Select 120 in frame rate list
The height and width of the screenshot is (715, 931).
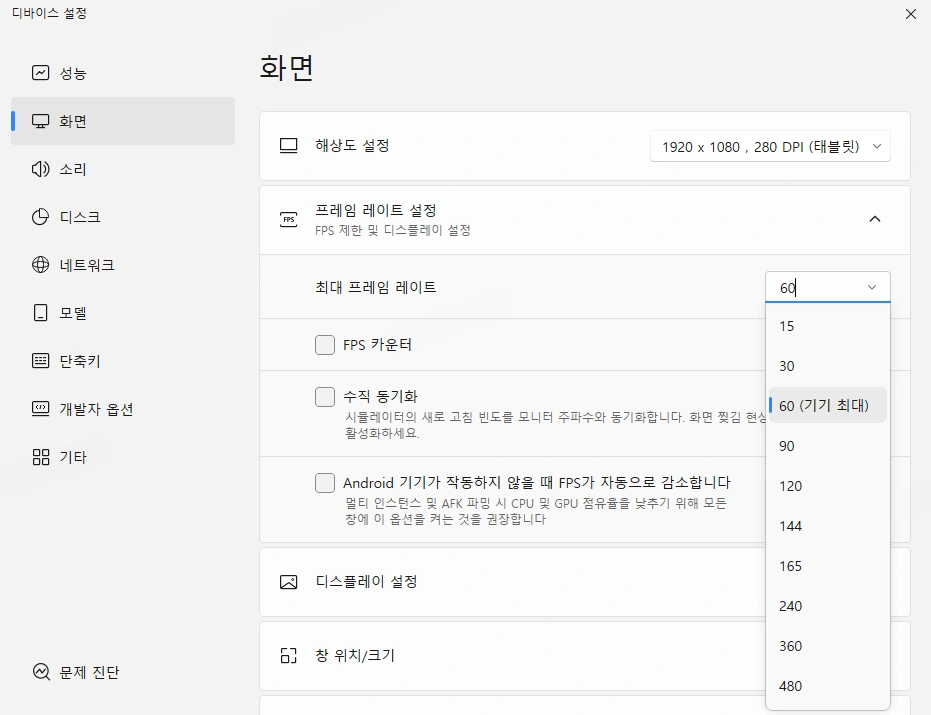[x=828, y=486]
